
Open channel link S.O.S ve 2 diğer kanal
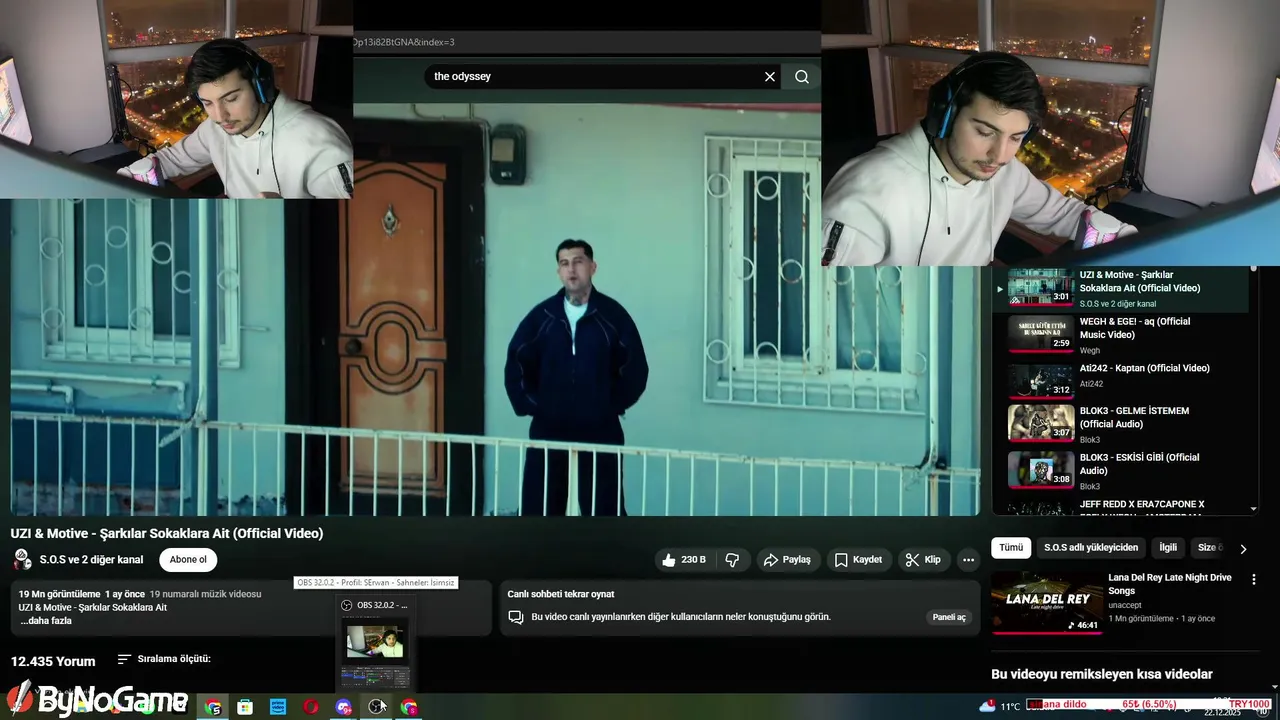click(91, 560)
